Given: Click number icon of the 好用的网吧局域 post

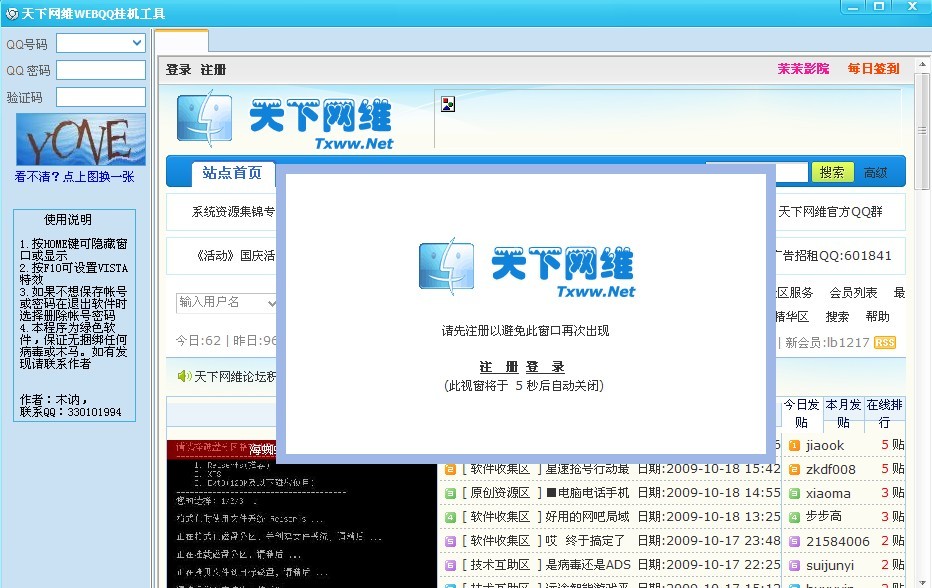Looking at the screenshot, I should (450, 517).
